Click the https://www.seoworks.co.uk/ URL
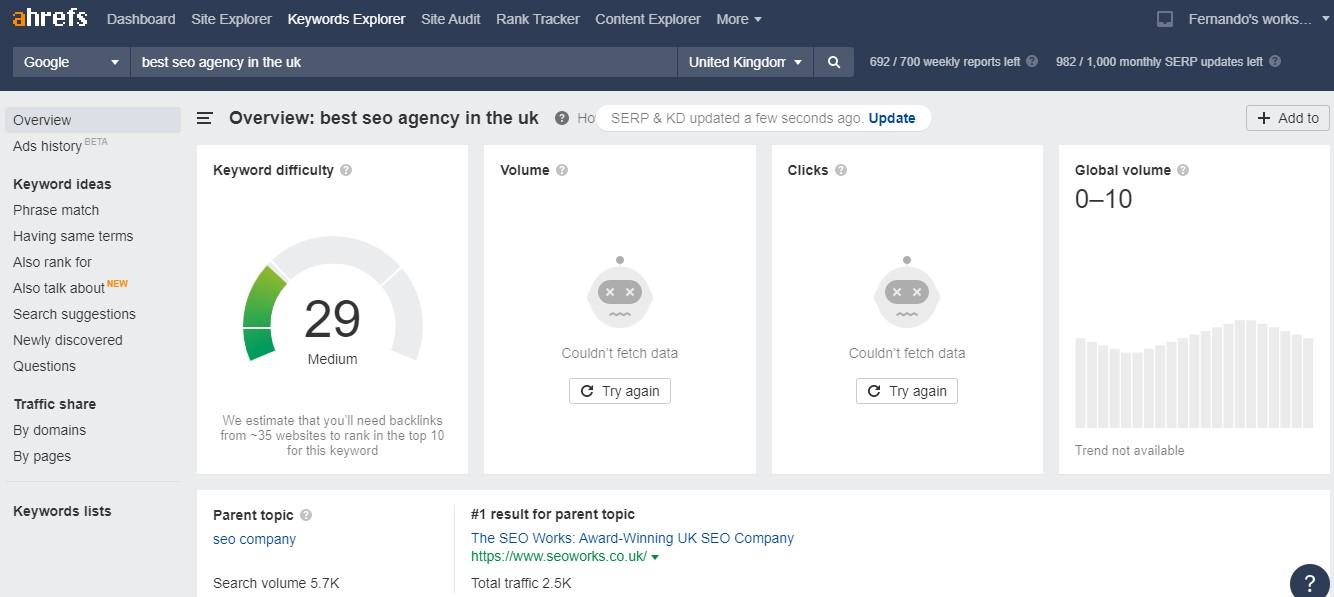Viewport: 1334px width, 597px height. click(559, 557)
